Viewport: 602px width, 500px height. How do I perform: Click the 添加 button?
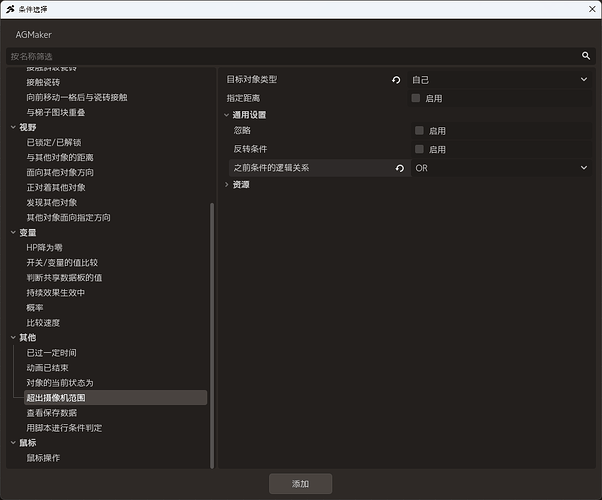[300, 483]
